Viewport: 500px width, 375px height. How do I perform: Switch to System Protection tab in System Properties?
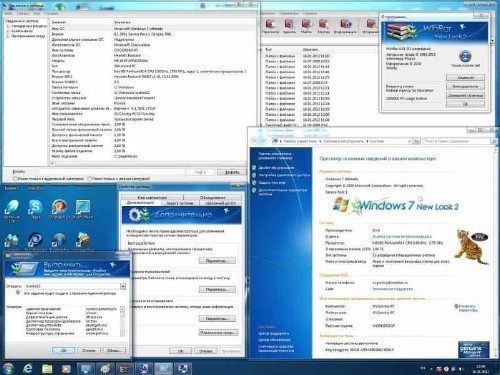179,203
